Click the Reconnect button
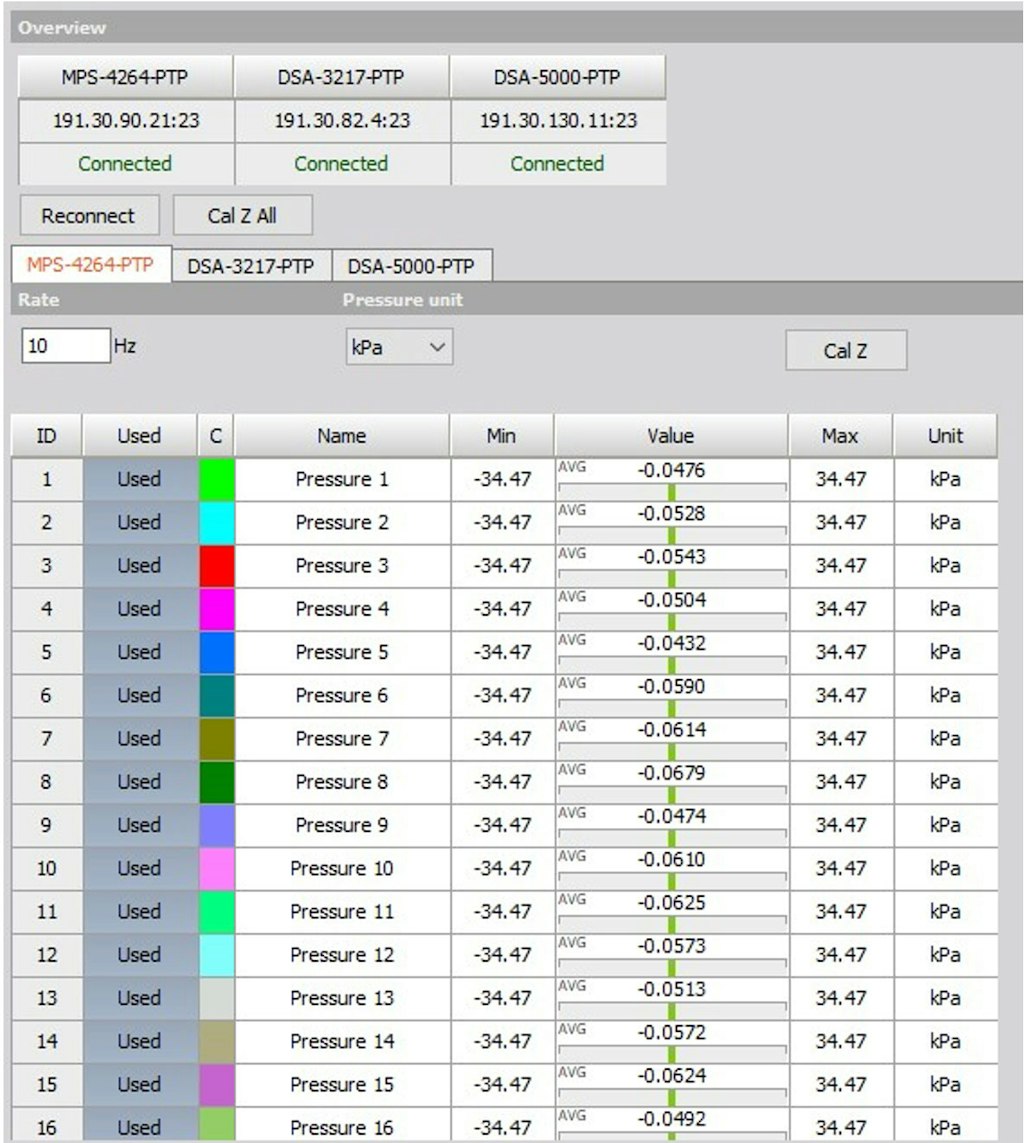Image resolution: width=1024 pixels, height=1143 pixels. pos(89,216)
